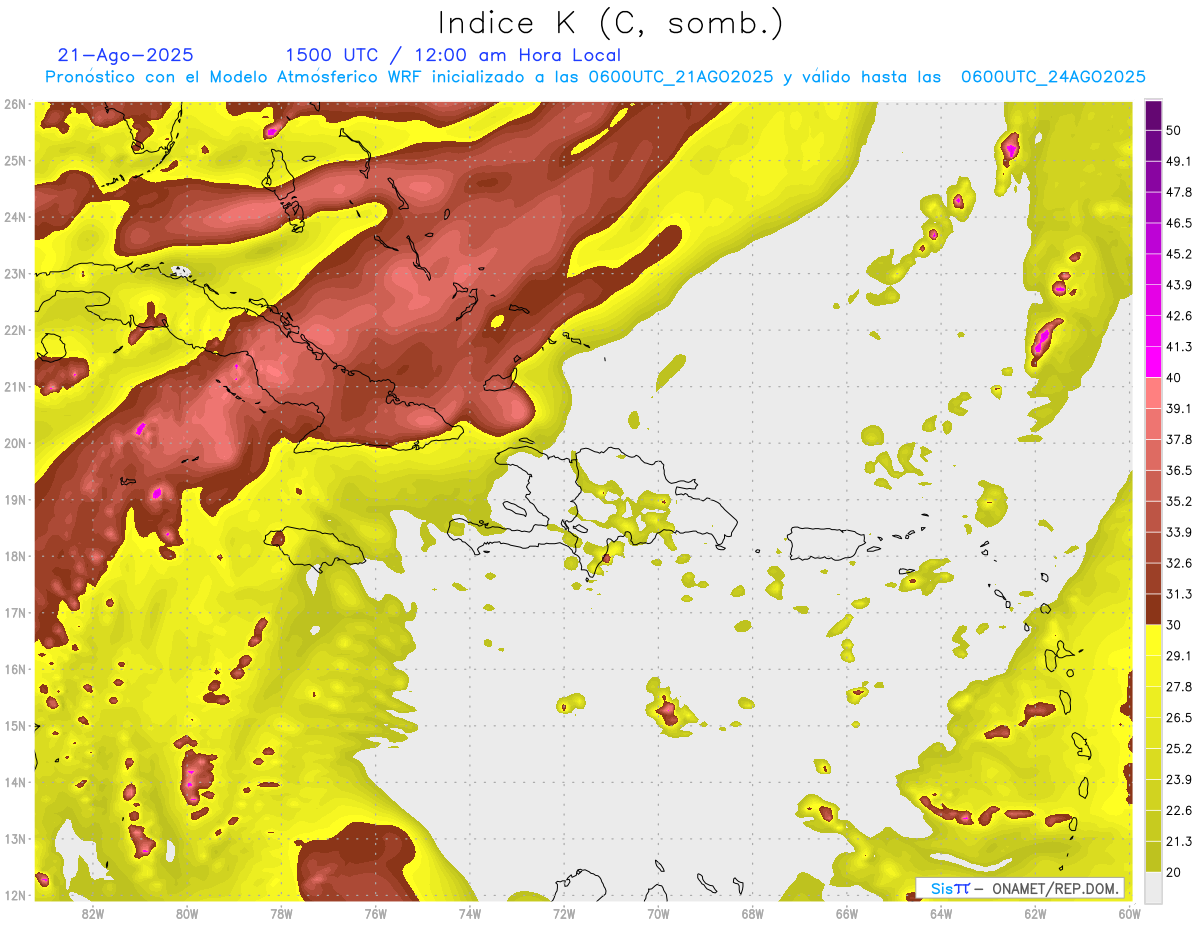This screenshot has height=927, width=1200.
Task: Click the colorbar value '33.9'
Action: 1178,532
